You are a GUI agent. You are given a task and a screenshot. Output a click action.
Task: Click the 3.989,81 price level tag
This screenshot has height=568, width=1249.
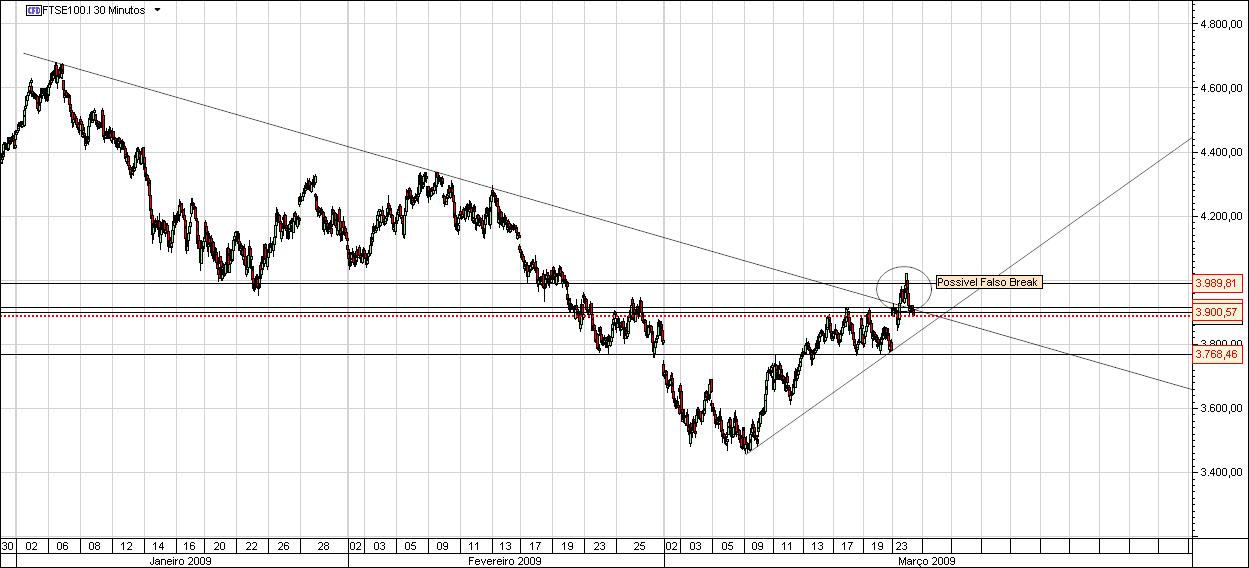[x=1217, y=283]
